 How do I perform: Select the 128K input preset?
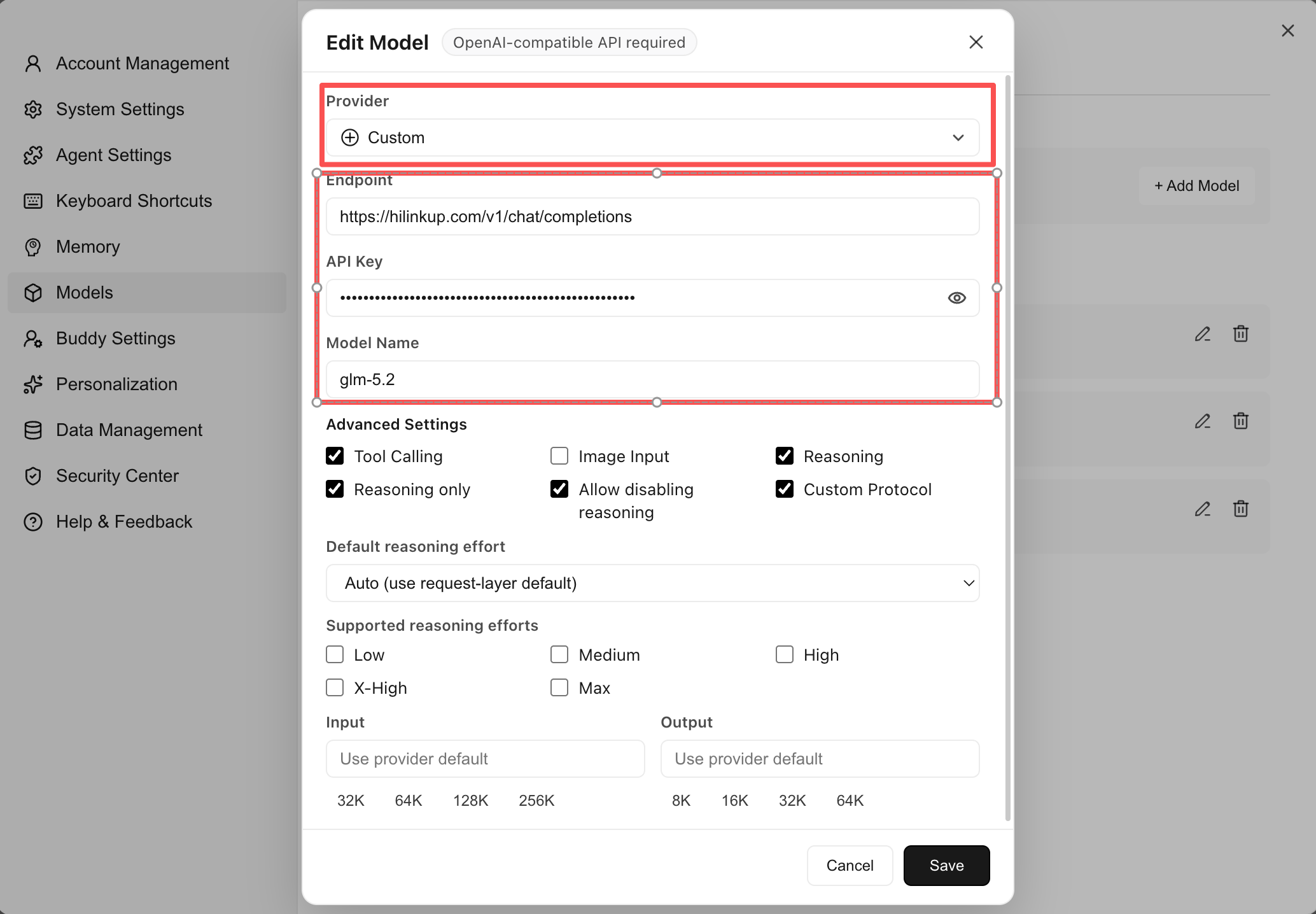471,801
